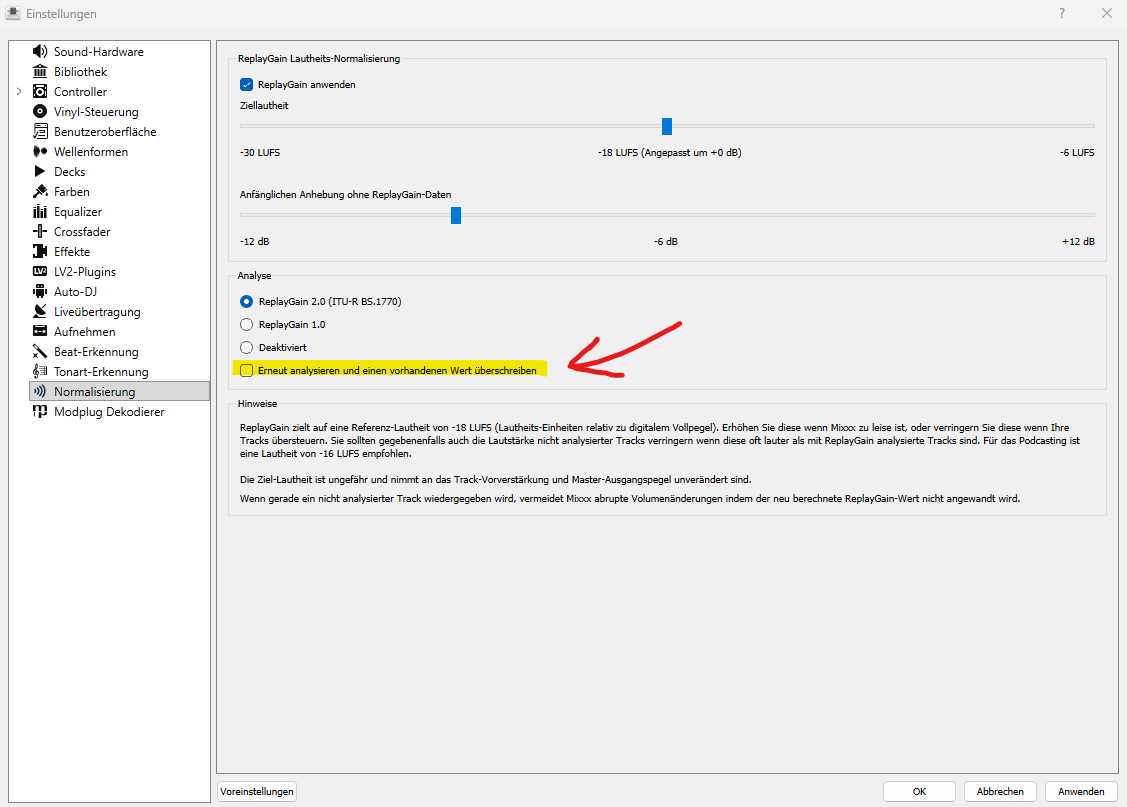Expand the Controller tree entry arrow
The image size is (1127, 807).
click(19, 92)
